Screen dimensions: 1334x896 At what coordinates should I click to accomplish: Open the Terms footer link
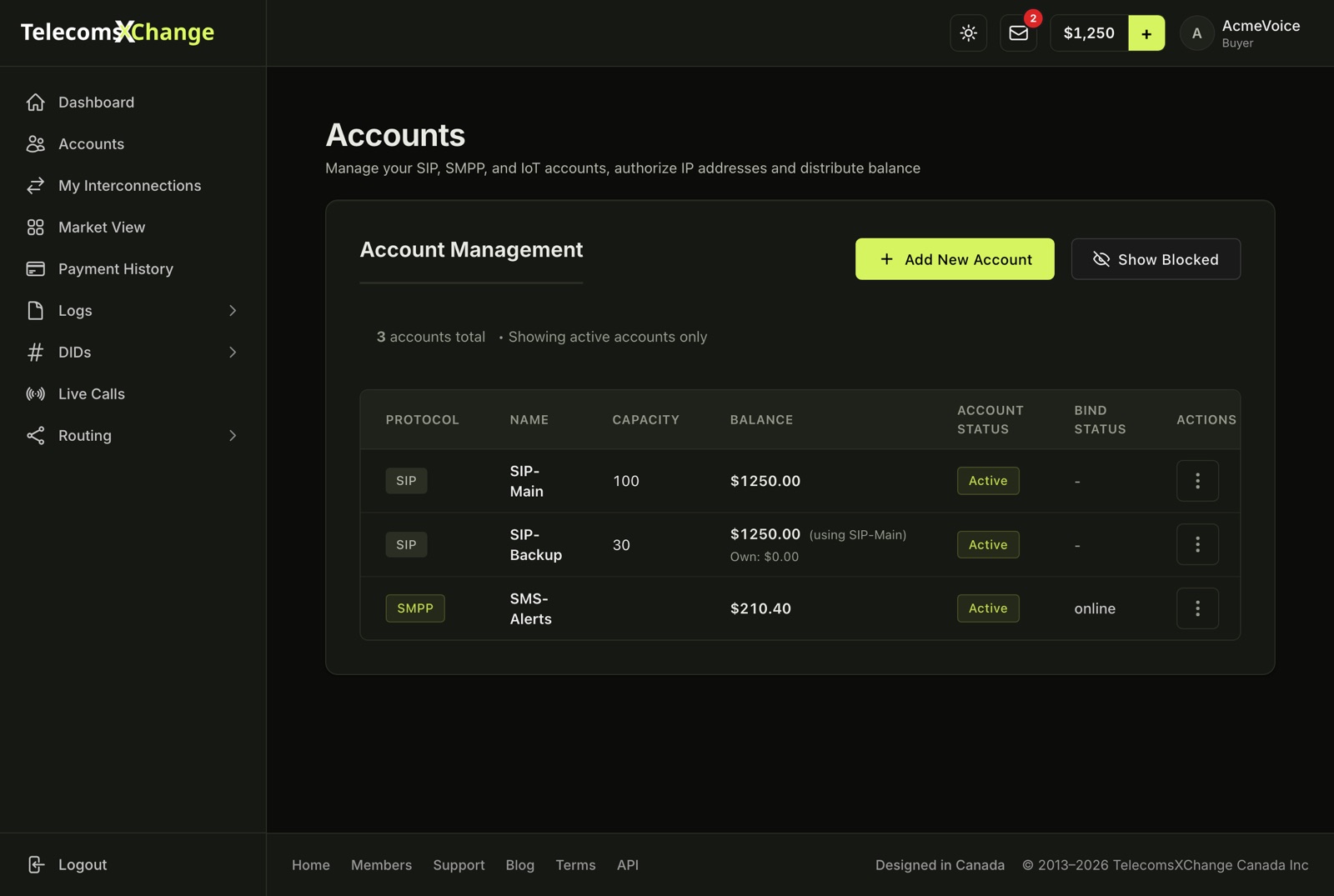coord(576,865)
